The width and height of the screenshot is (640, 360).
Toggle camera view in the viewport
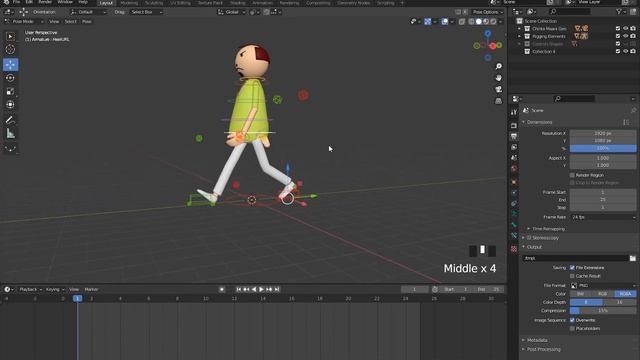coord(498,89)
